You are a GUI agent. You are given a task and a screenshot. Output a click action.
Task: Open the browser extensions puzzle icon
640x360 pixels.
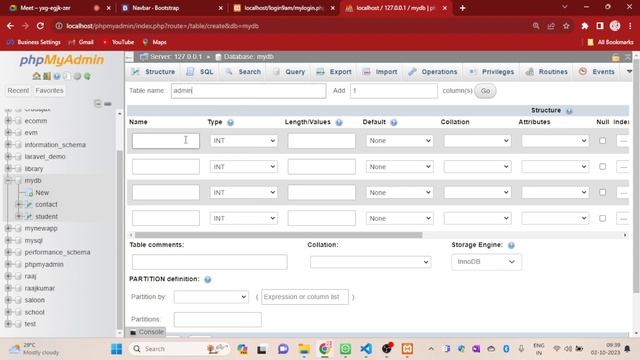click(x=584, y=26)
